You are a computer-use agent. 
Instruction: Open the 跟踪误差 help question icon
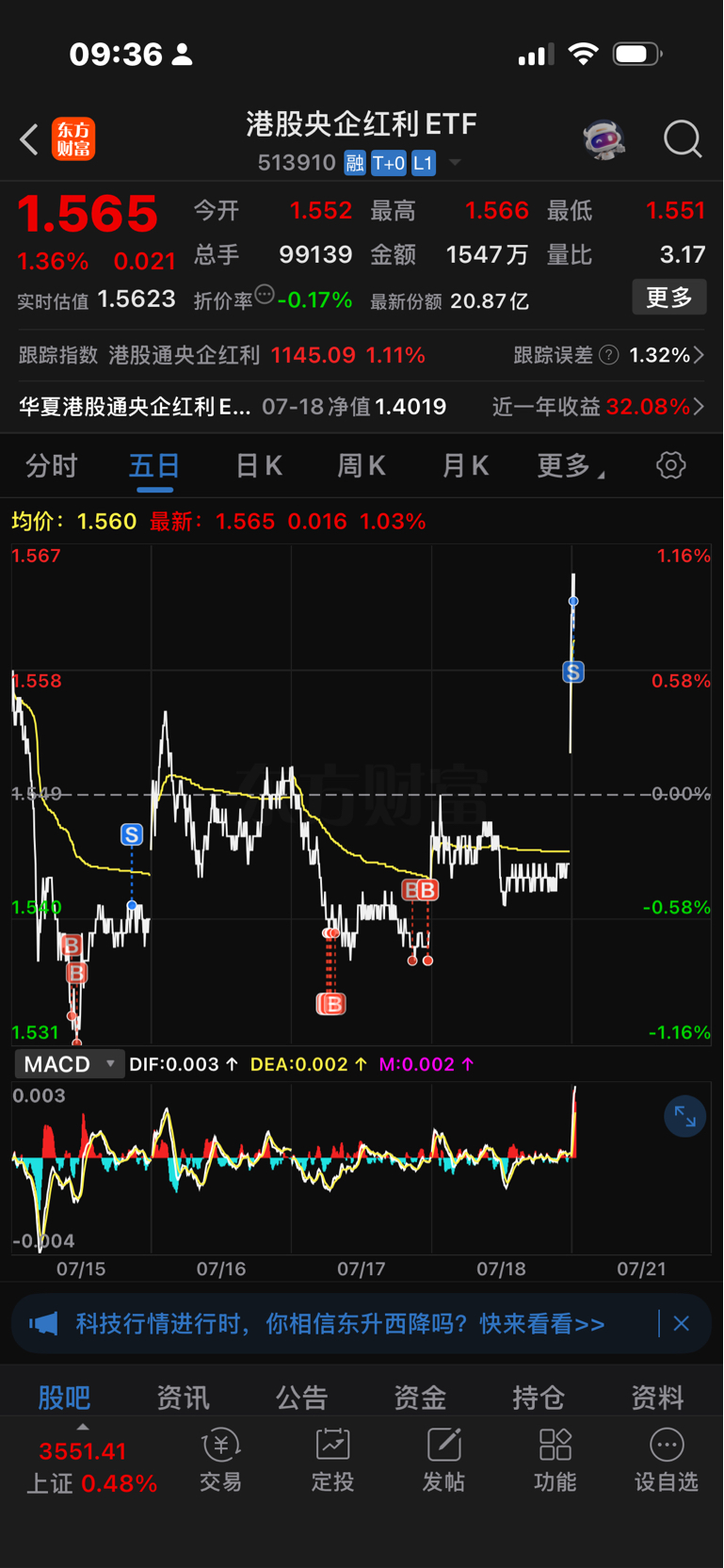pyautogui.click(x=609, y=355)
